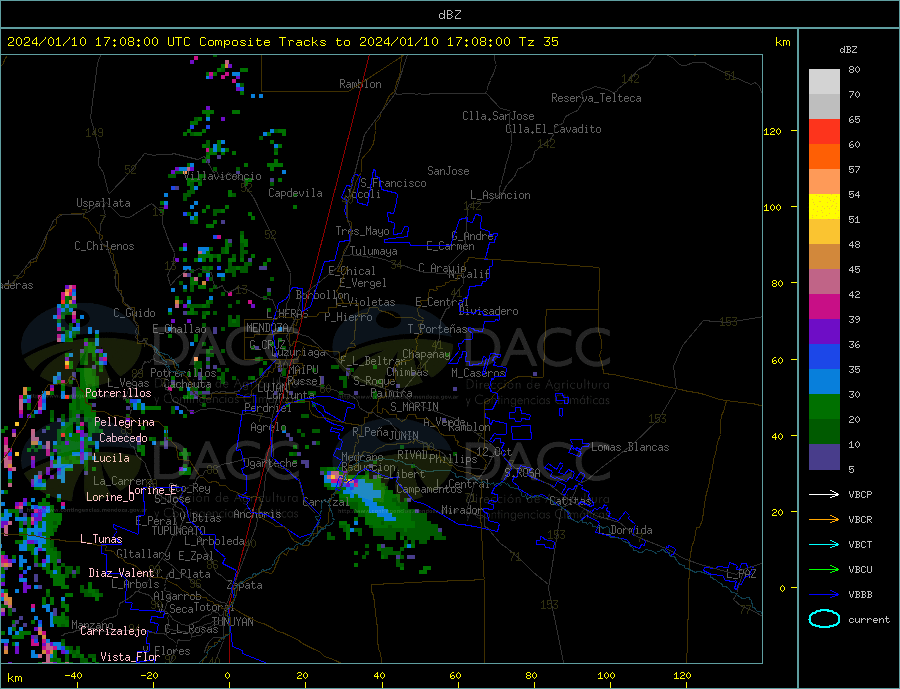Click the Chapanay label
900x689 pixels.
tap(426, 354)
